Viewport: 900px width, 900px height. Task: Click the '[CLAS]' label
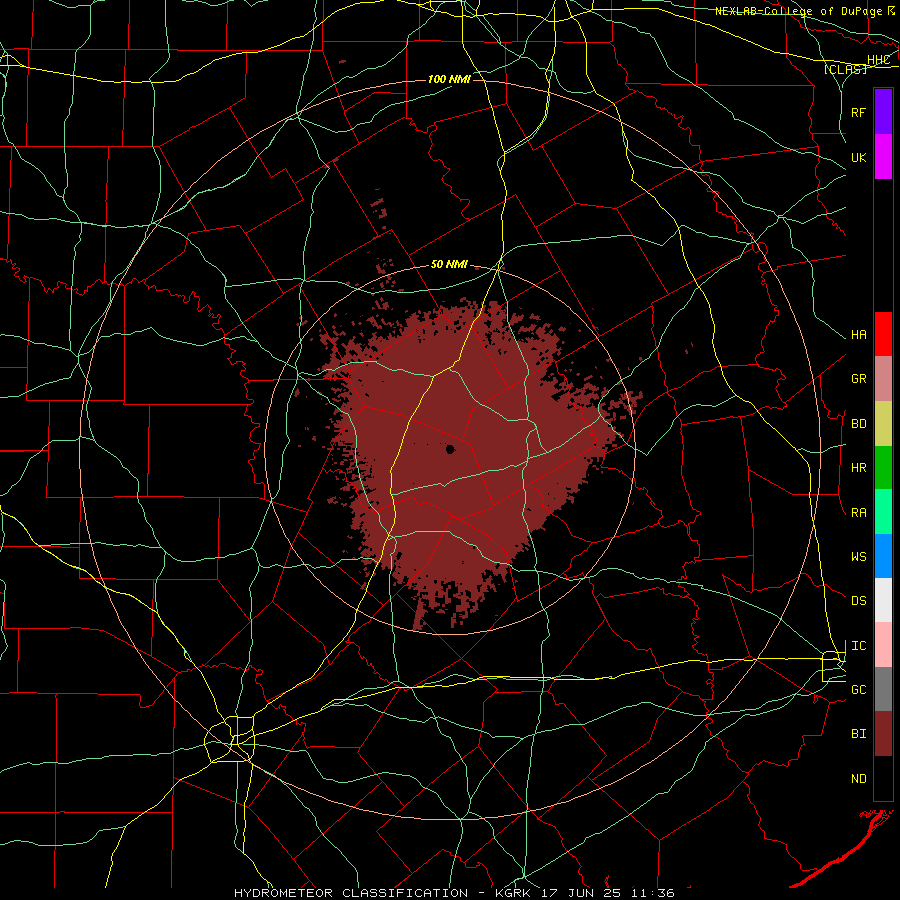(x=845, y=69)
